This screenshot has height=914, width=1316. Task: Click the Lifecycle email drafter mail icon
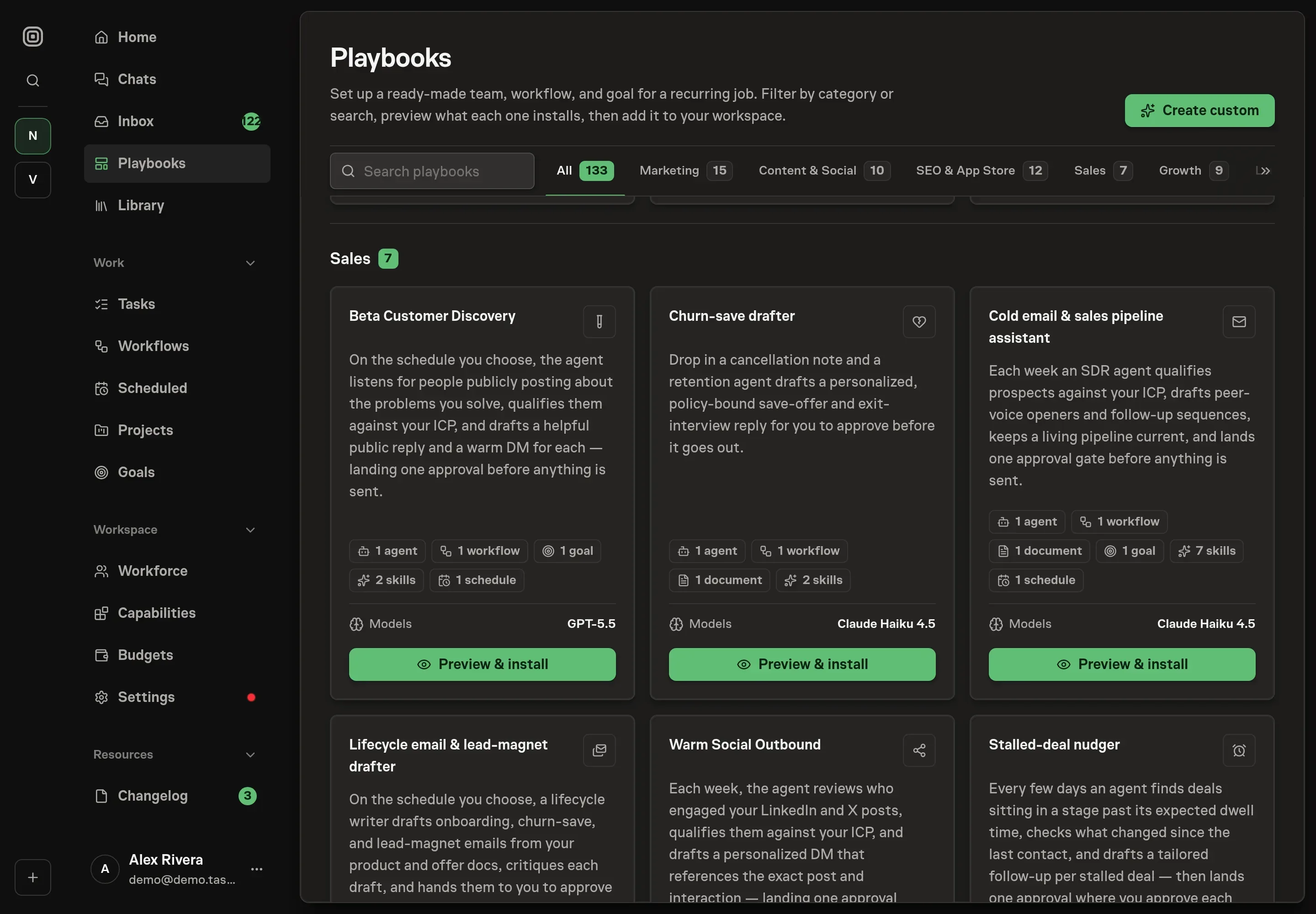pyautogui.click(x=599, y=750)
